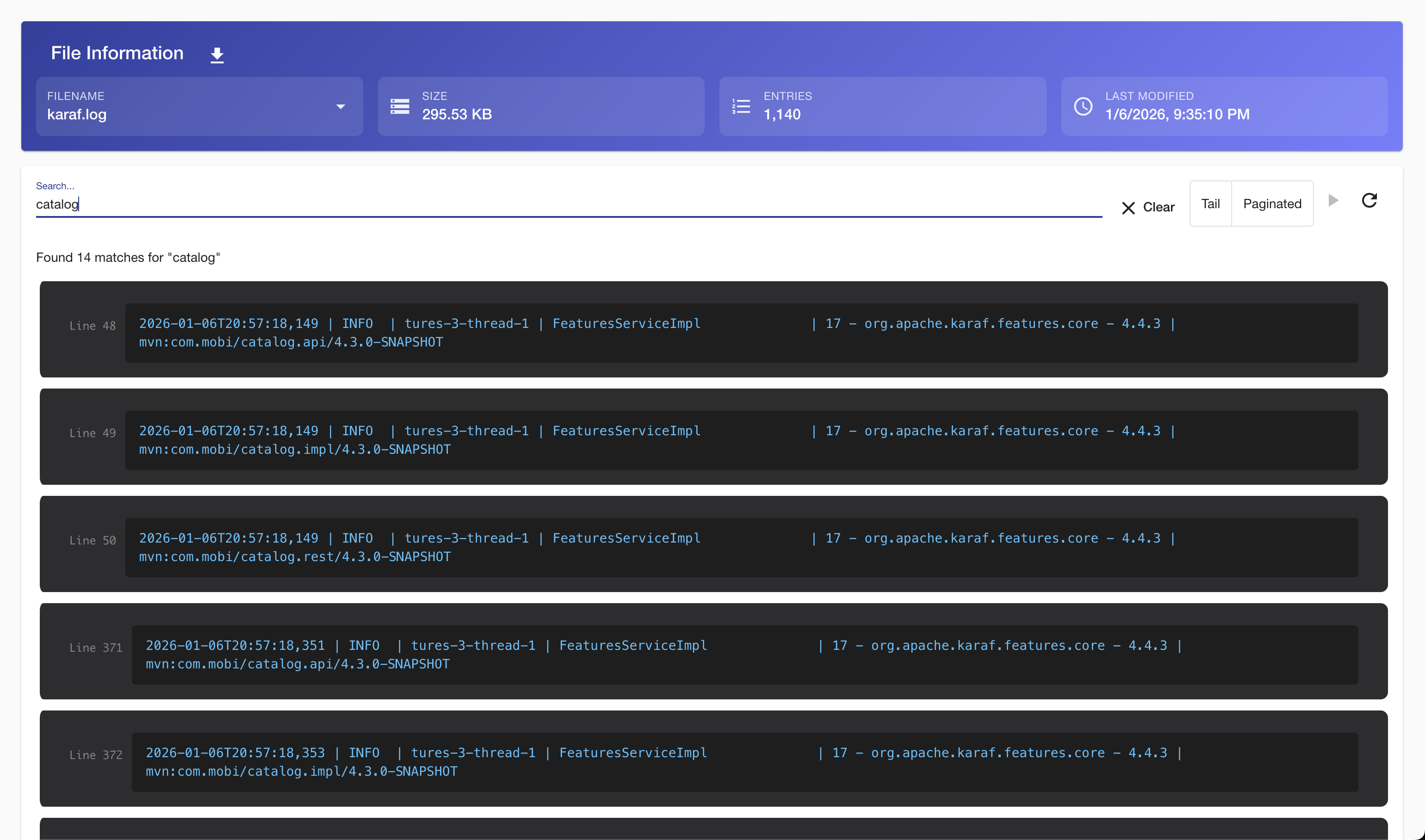Select the Tail tab in the view switcher

[1210, 203]
